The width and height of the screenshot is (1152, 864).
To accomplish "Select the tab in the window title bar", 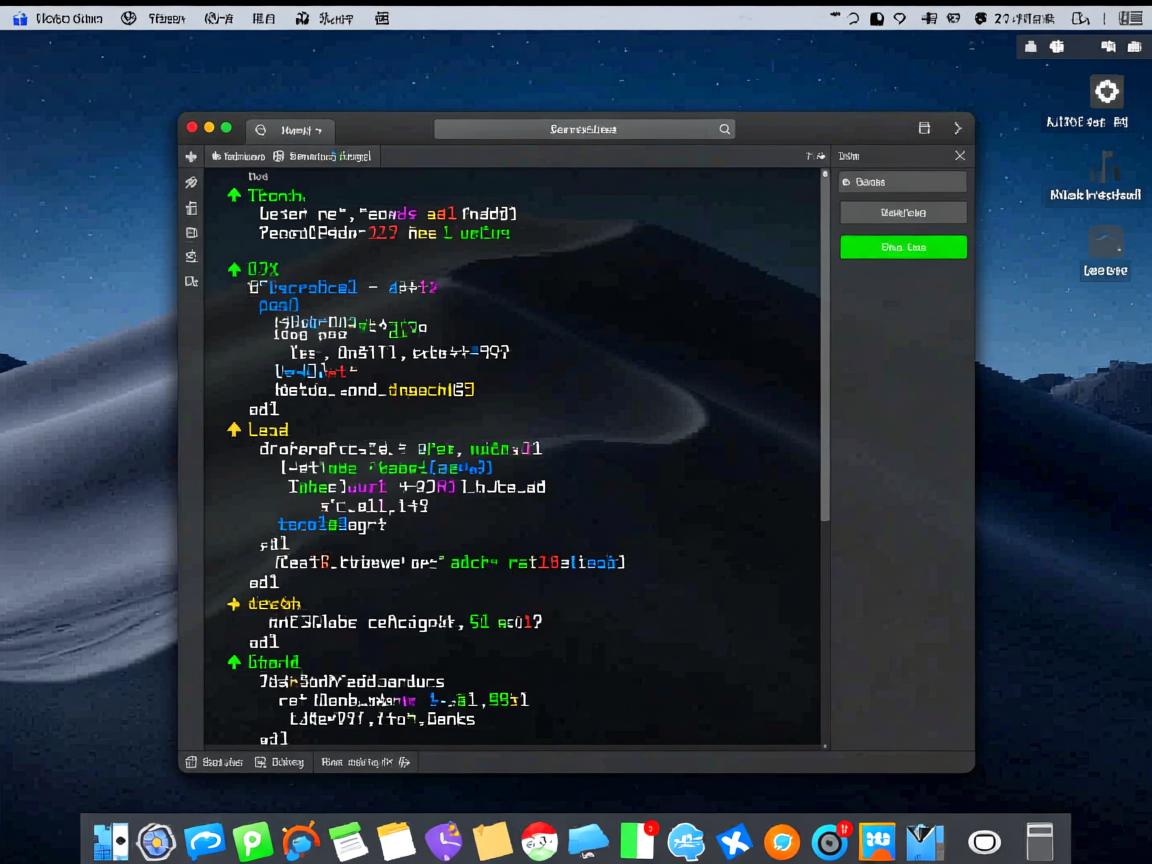I will click(x=291, y=130).
